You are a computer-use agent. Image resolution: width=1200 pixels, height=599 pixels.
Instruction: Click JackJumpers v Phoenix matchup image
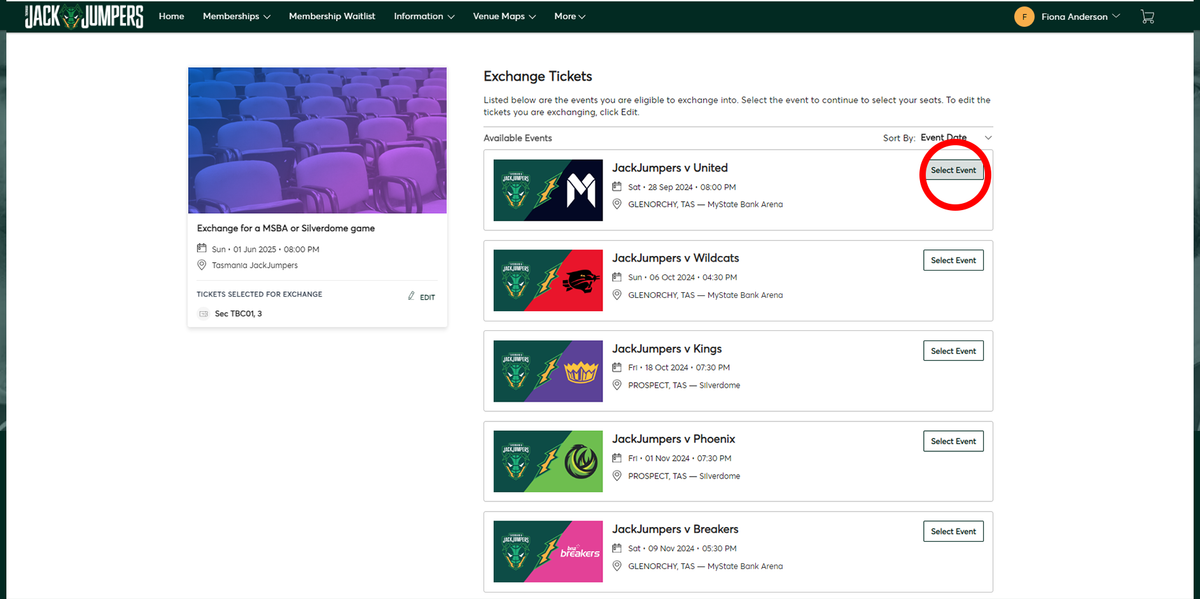pos(548,461)
